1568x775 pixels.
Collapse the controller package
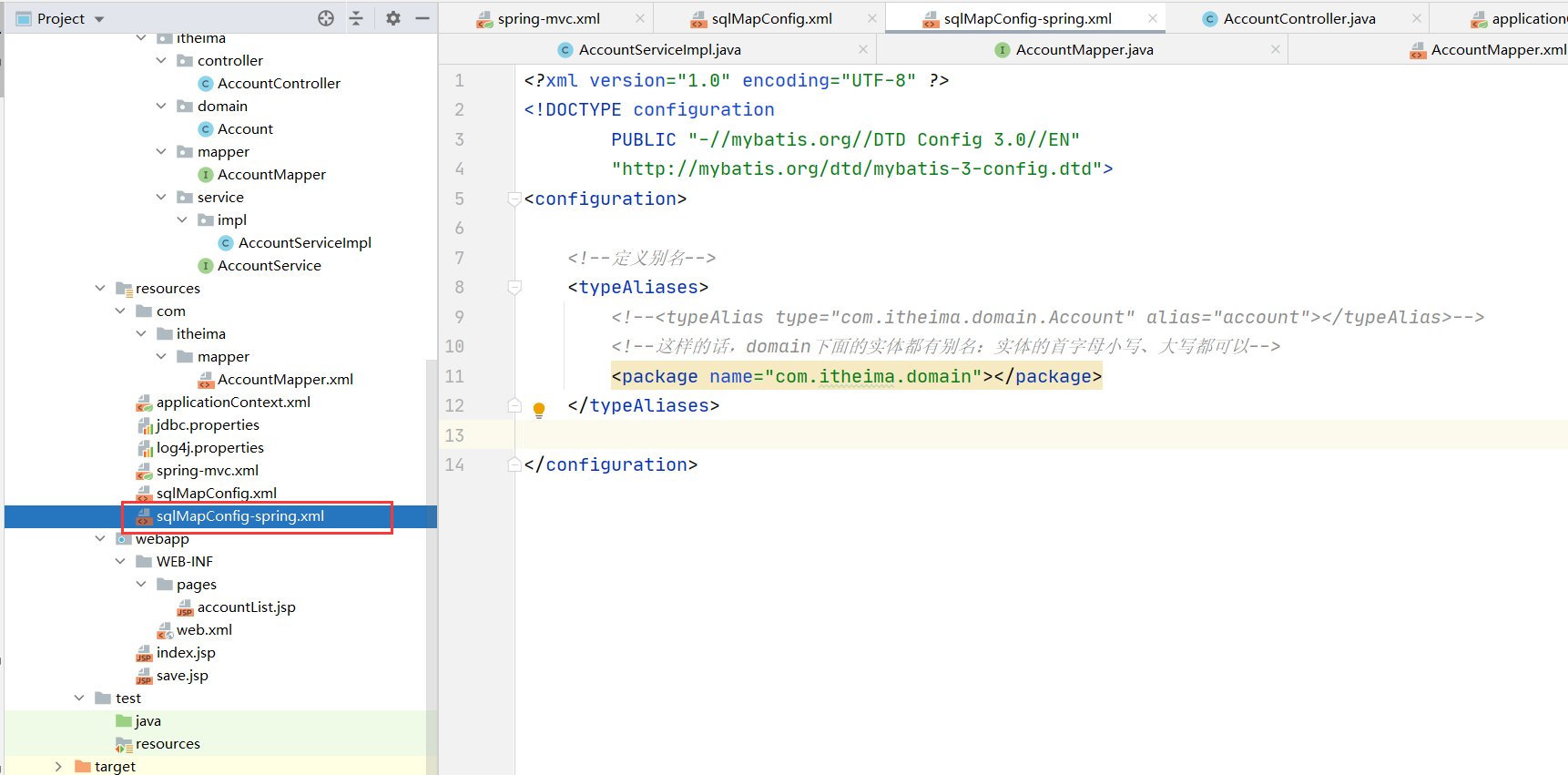[x=161, y=60]
